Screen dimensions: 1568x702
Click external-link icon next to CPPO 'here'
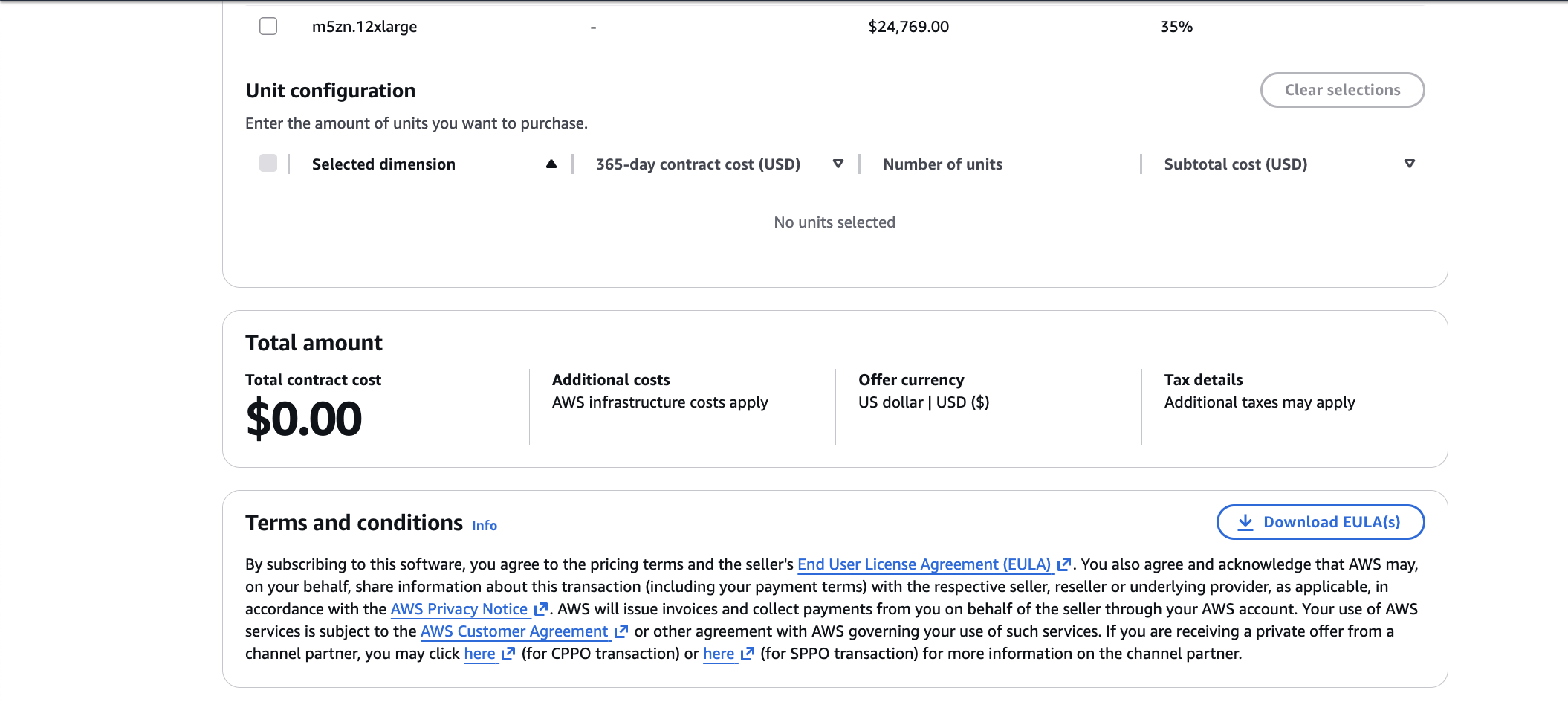click(x=508, y=654)
